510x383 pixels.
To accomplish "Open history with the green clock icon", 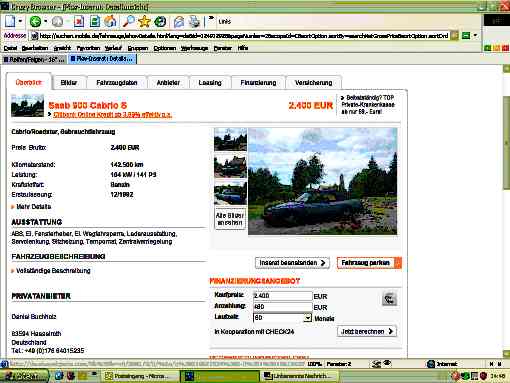I will [160, 22].
